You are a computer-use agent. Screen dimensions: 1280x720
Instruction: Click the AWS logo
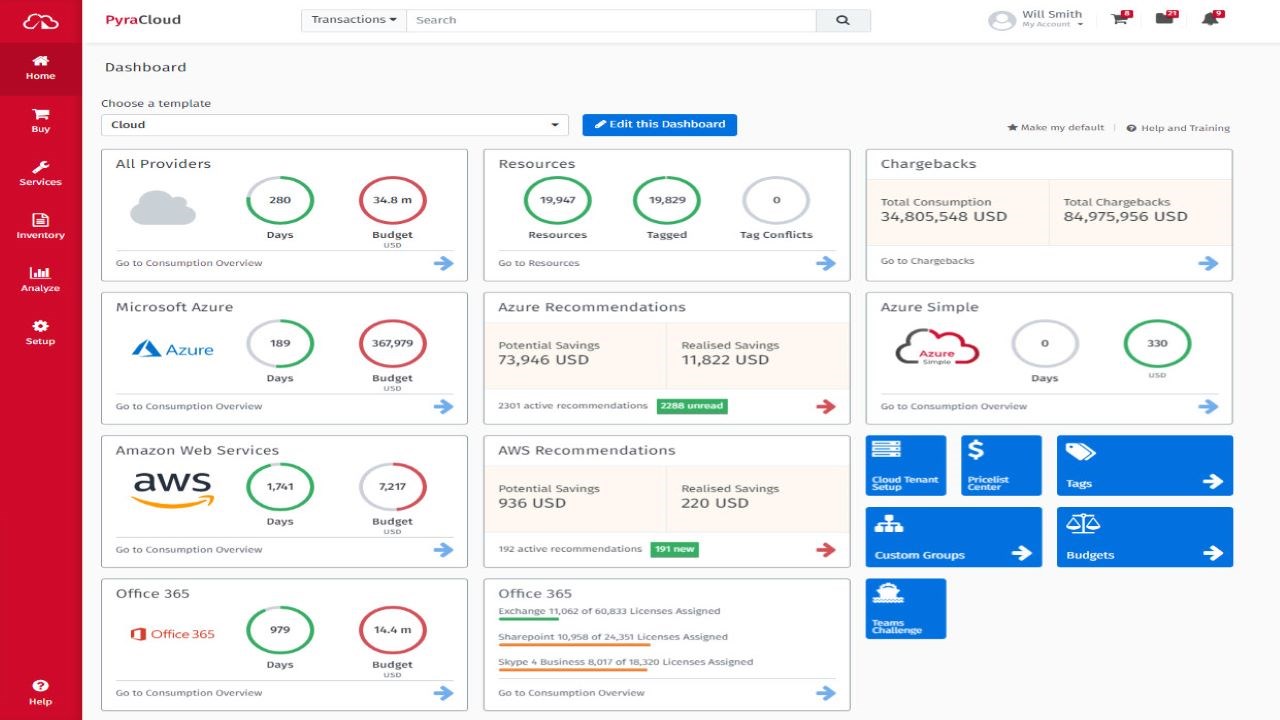[x=173, y=489]
